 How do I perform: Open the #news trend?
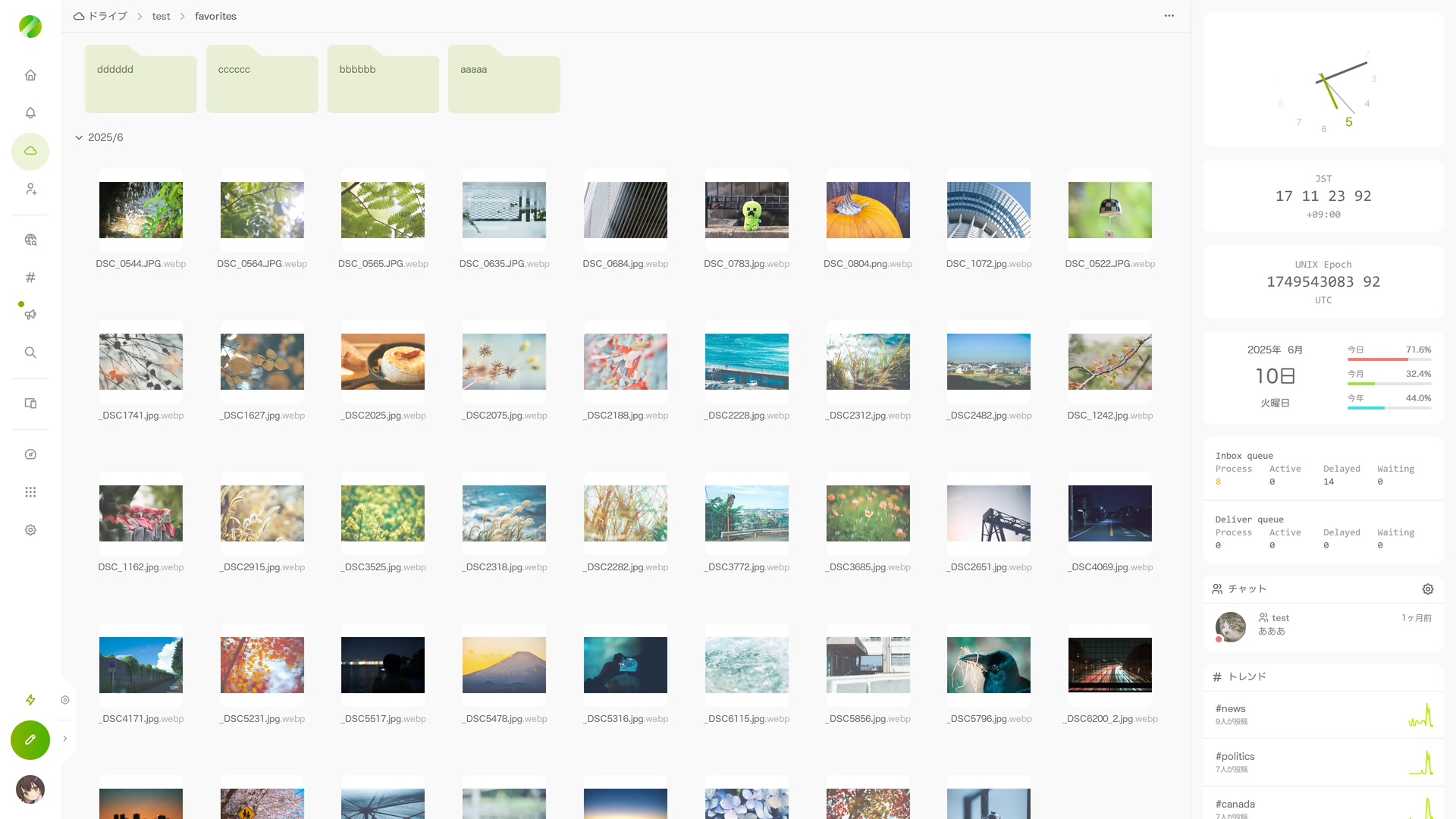click(1323, 715)
